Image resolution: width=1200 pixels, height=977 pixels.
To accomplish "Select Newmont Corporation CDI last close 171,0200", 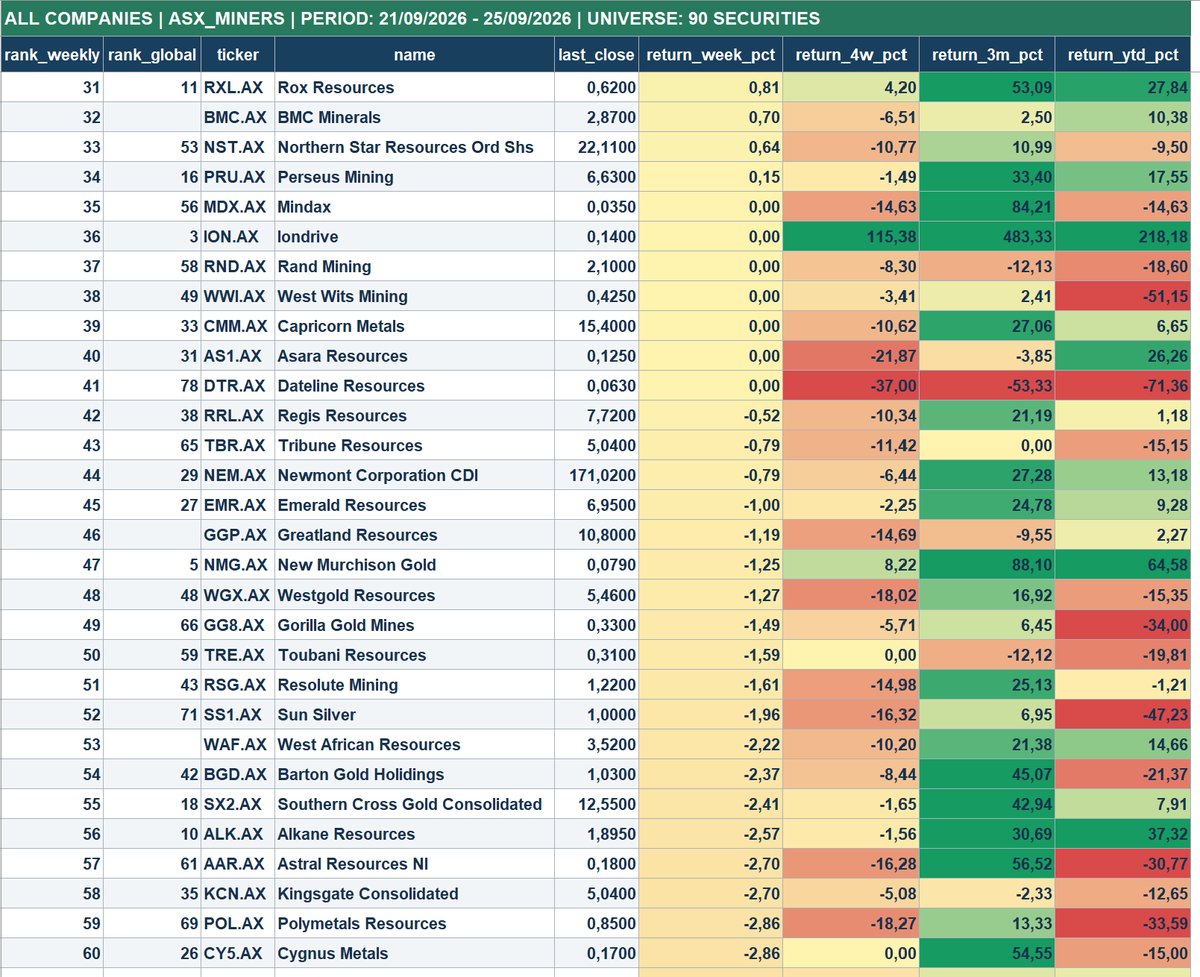I will 596,475.
